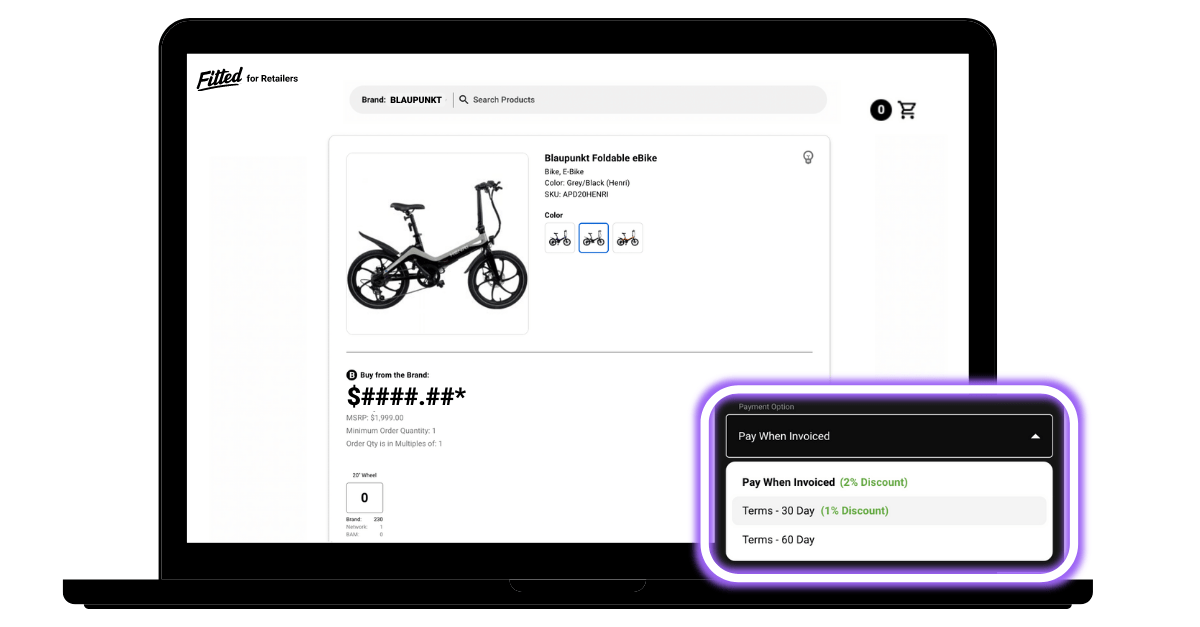The height and width of the screenshot is (627, 1200).
Task: Click the lightbulb icon on product card
Action: click(808, 157)
